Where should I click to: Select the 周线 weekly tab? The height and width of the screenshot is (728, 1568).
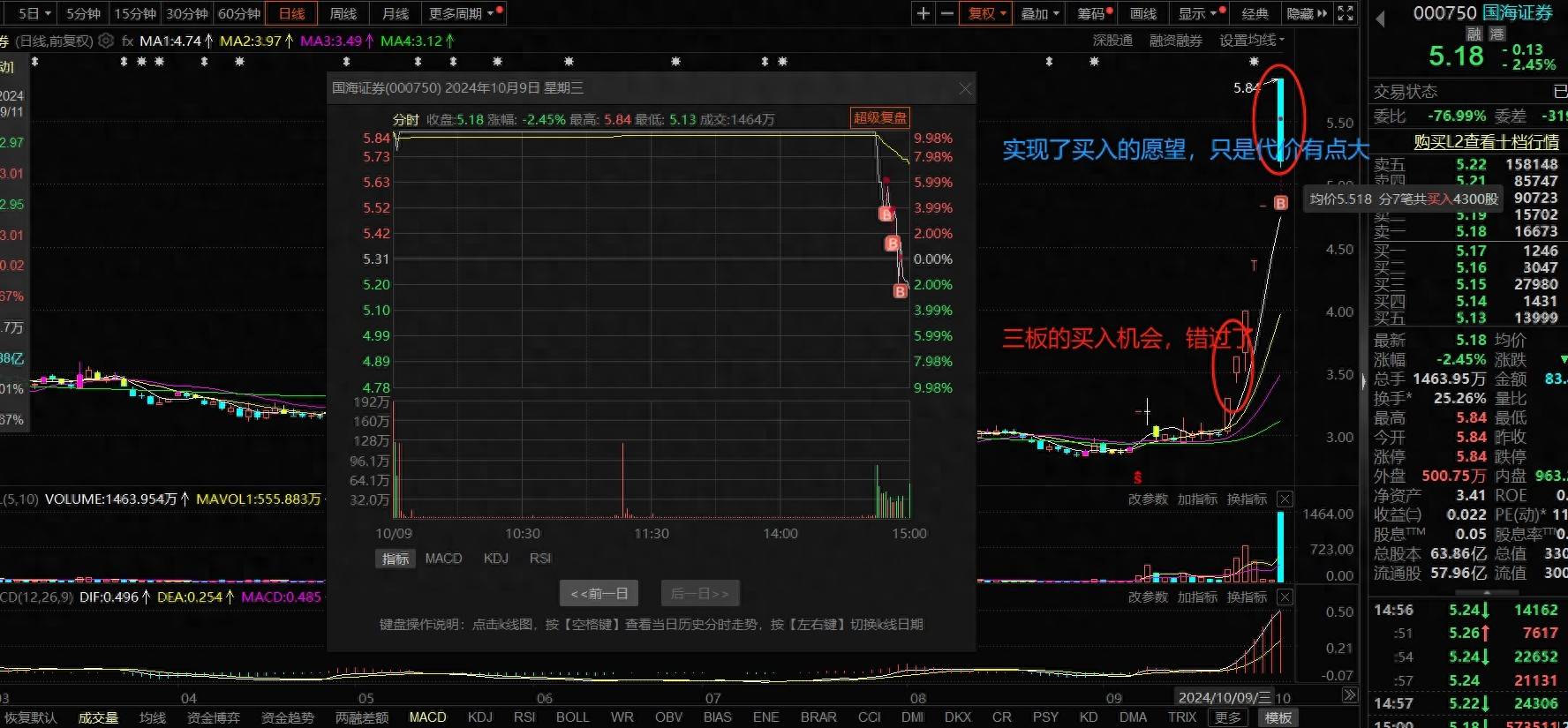[343, 13]
